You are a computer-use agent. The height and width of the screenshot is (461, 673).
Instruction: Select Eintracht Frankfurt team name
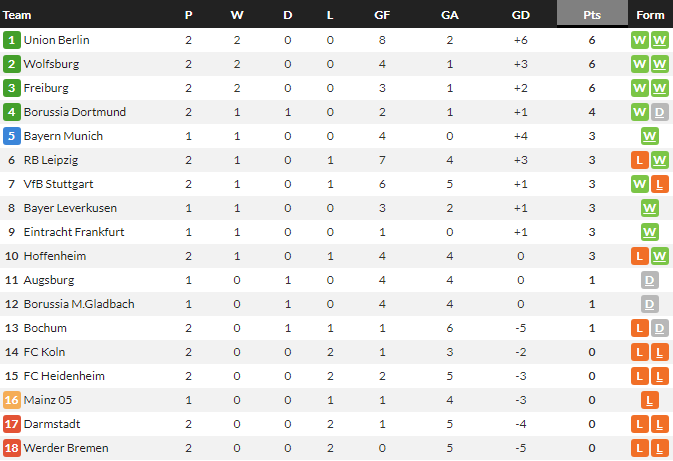point(73,232)
